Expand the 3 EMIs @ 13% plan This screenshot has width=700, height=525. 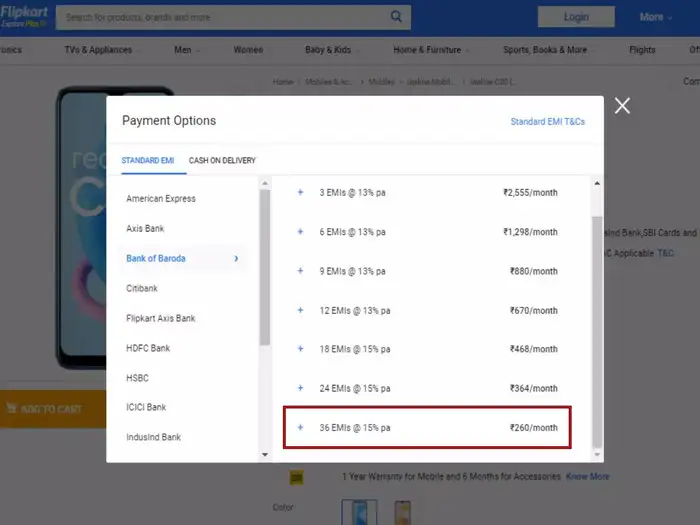[x=300, y=191]
